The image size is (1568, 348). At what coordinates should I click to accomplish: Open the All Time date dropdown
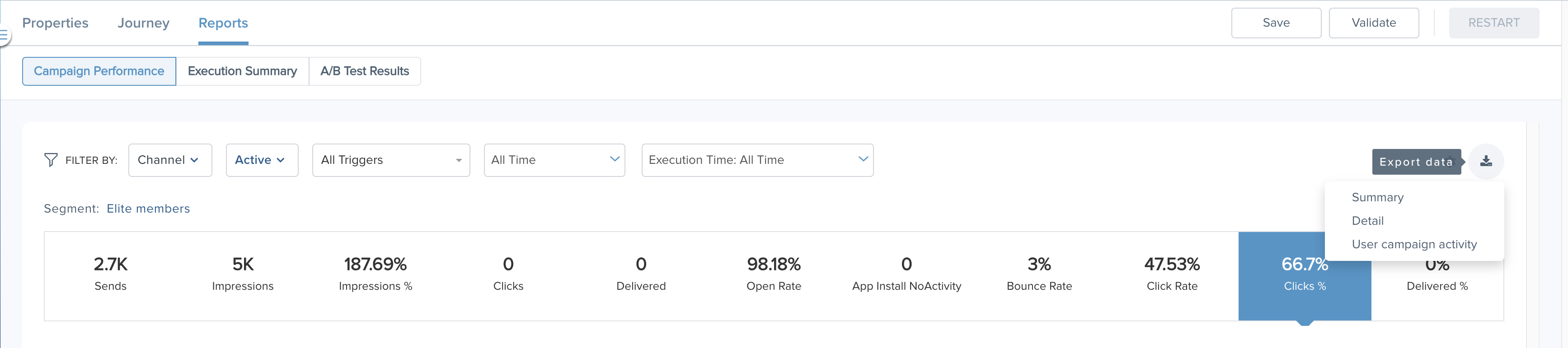554,160
